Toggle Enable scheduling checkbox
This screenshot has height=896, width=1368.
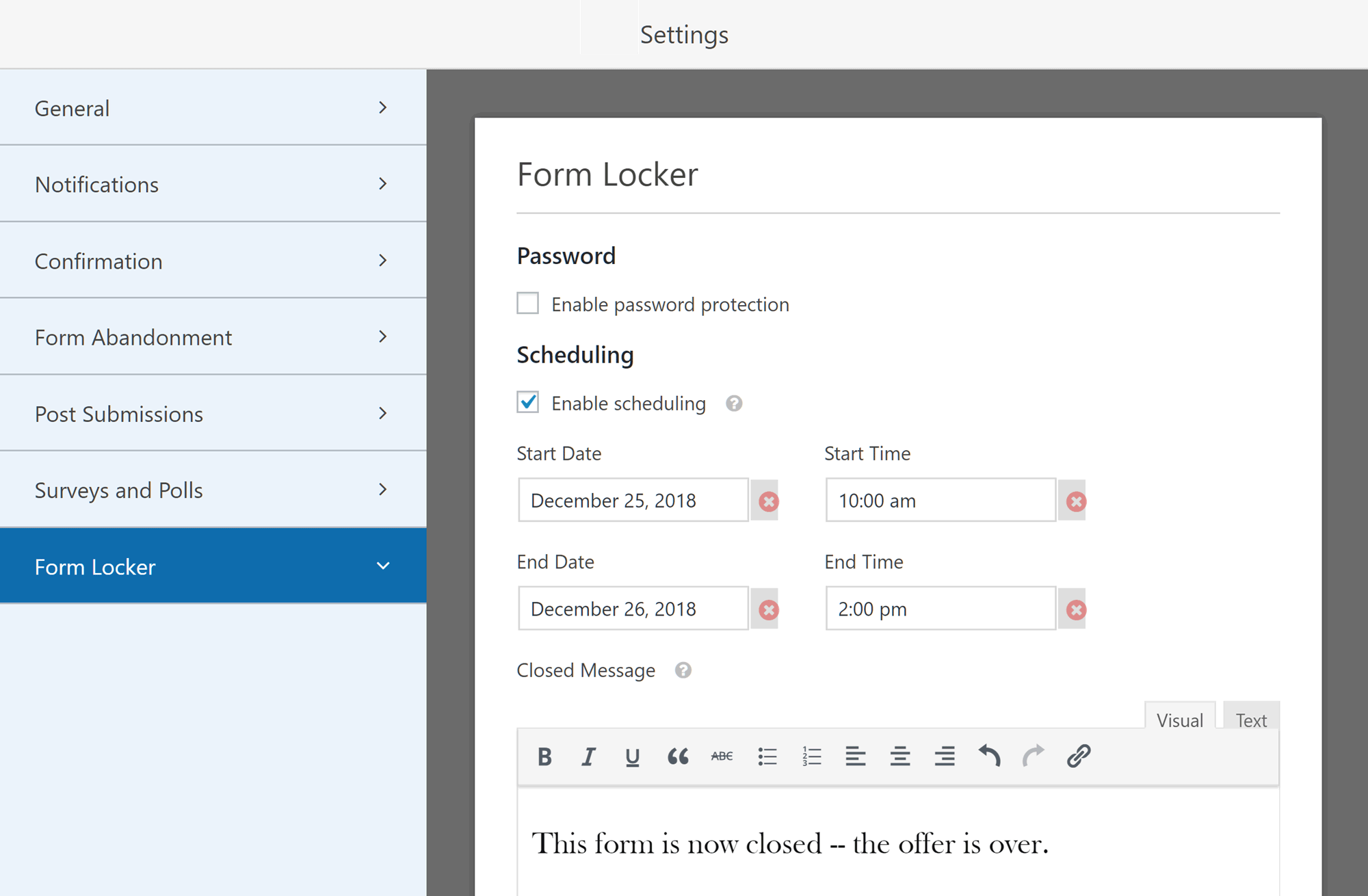tap(528, 403)
